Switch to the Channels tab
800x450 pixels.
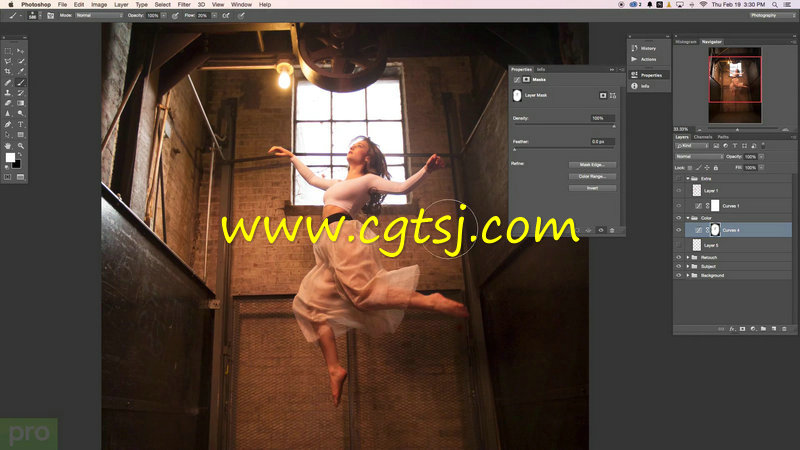(x=703, y=136)
